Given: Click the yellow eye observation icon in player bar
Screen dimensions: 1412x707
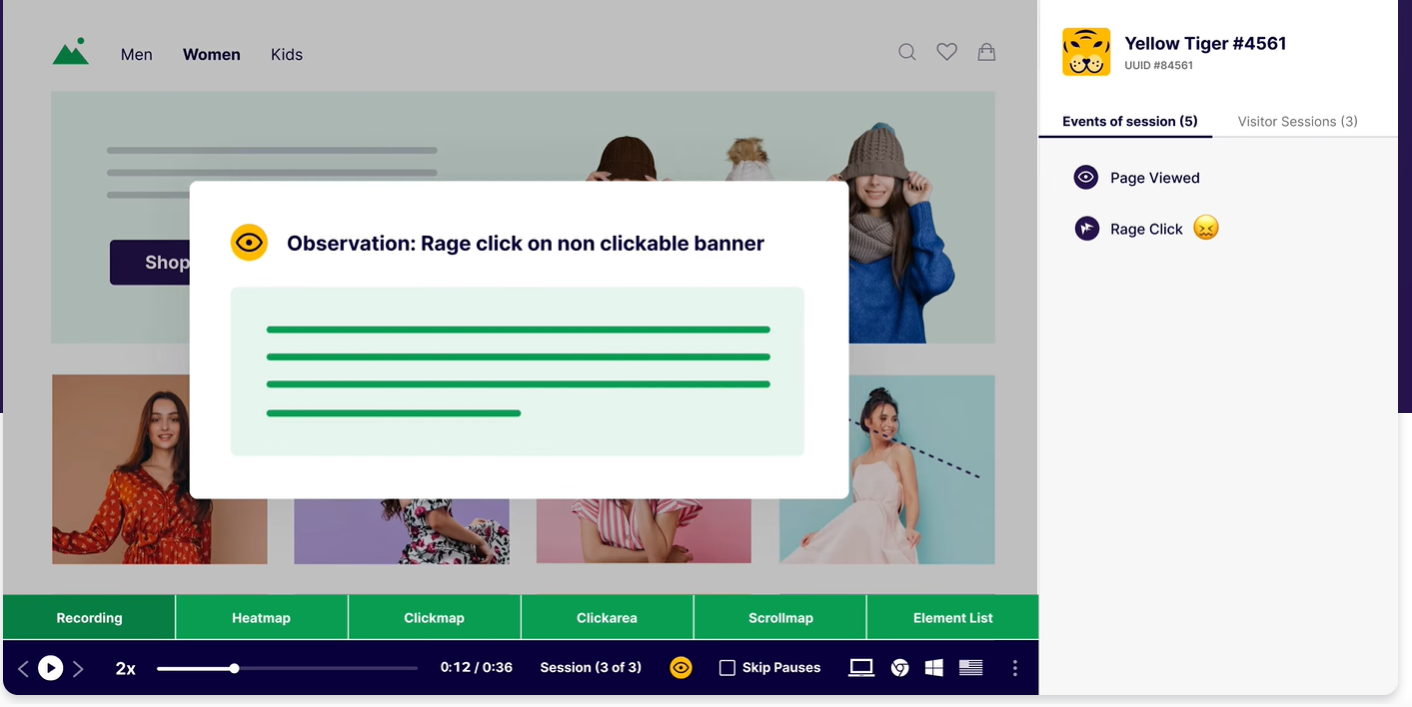Looking at the screenshot, I should pos(681,668).
